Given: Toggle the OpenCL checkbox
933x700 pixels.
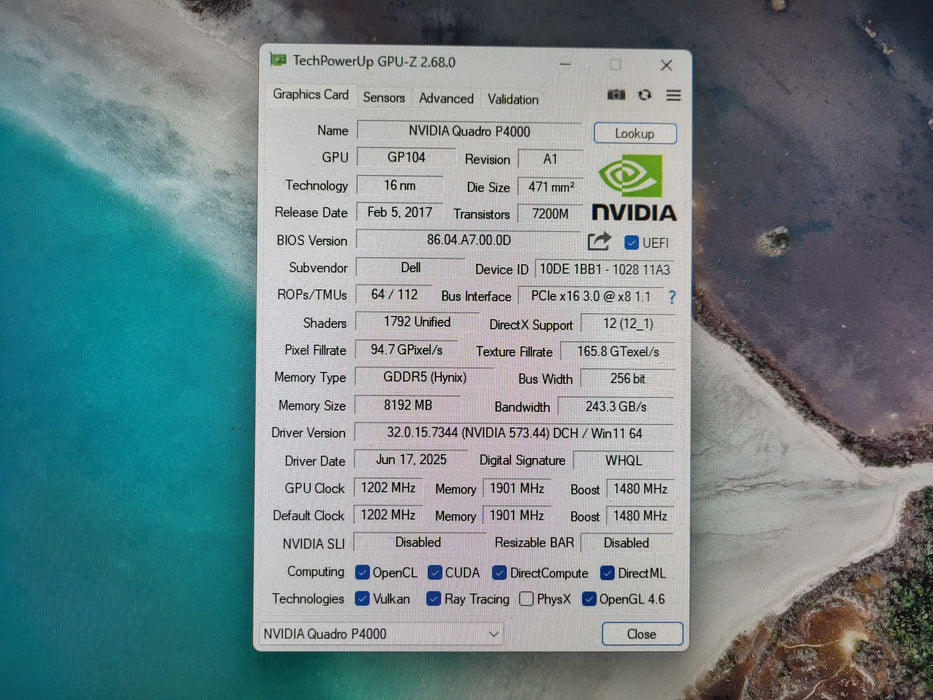Looking at the screenshot, I should (362, 572).
